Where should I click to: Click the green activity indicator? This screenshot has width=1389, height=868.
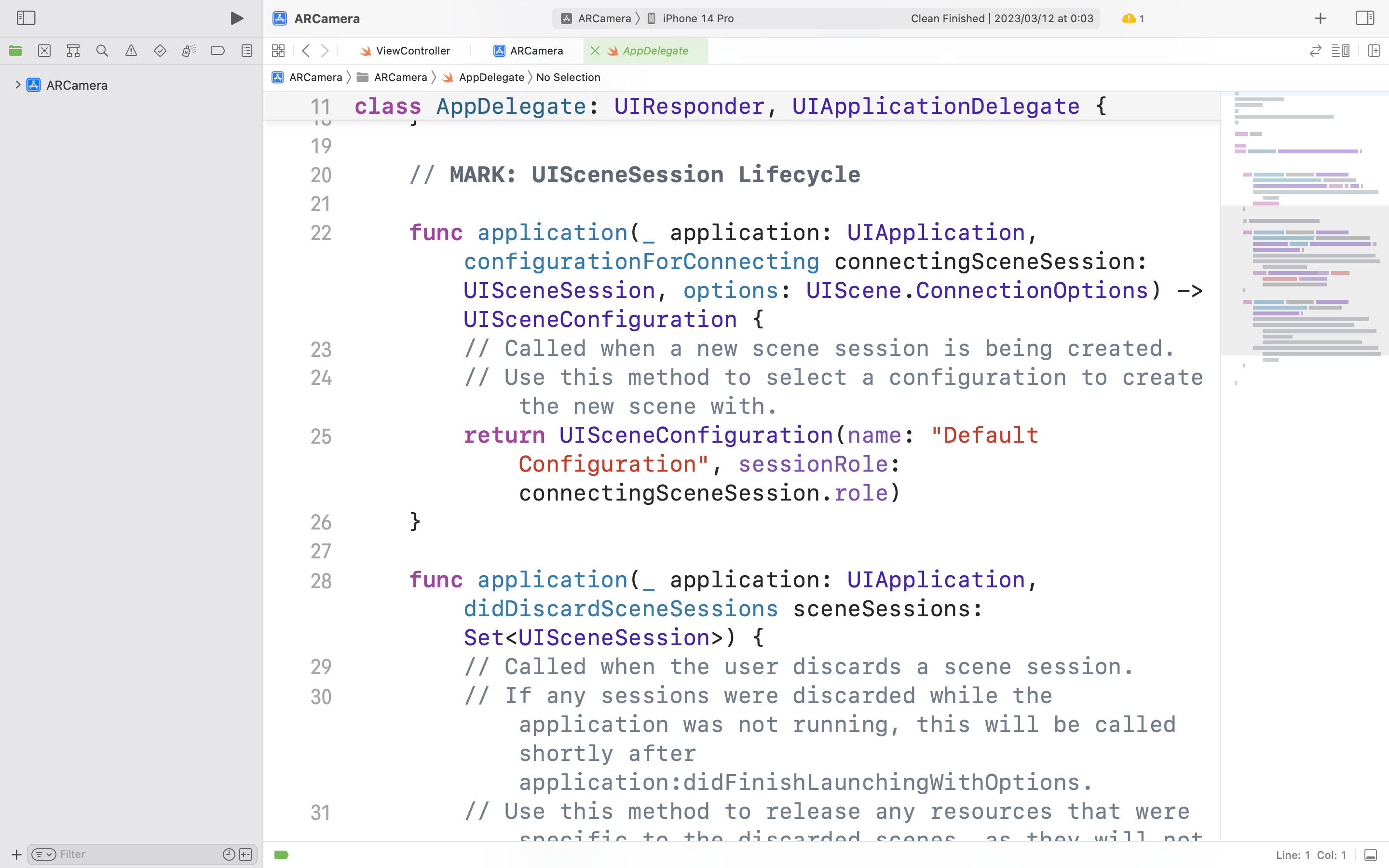(x=281, y=855)
